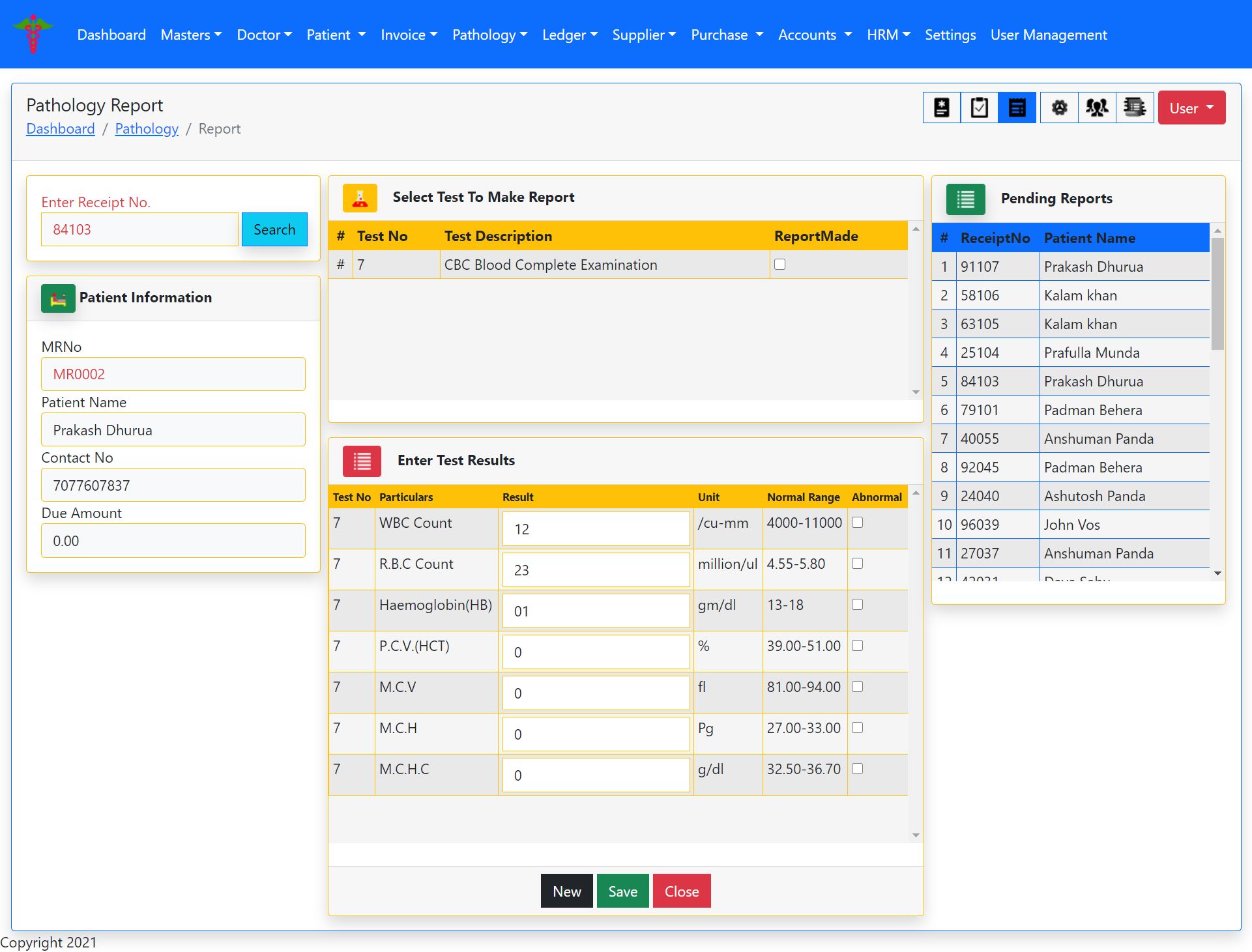This screenshot has height=952, width=1252.
Task: Click the Pending Reports scrollbar thumb
Action: (1217, 293)
